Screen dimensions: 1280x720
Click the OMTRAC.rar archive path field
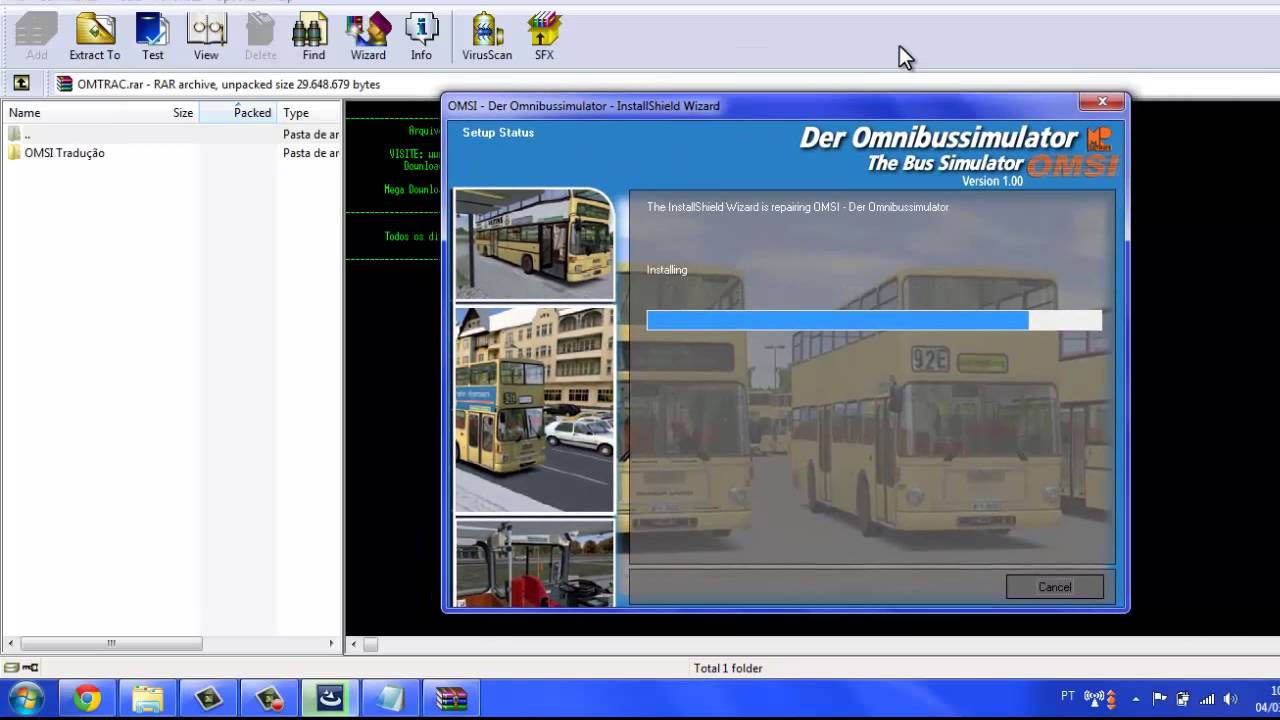click(x=660, y=84)
